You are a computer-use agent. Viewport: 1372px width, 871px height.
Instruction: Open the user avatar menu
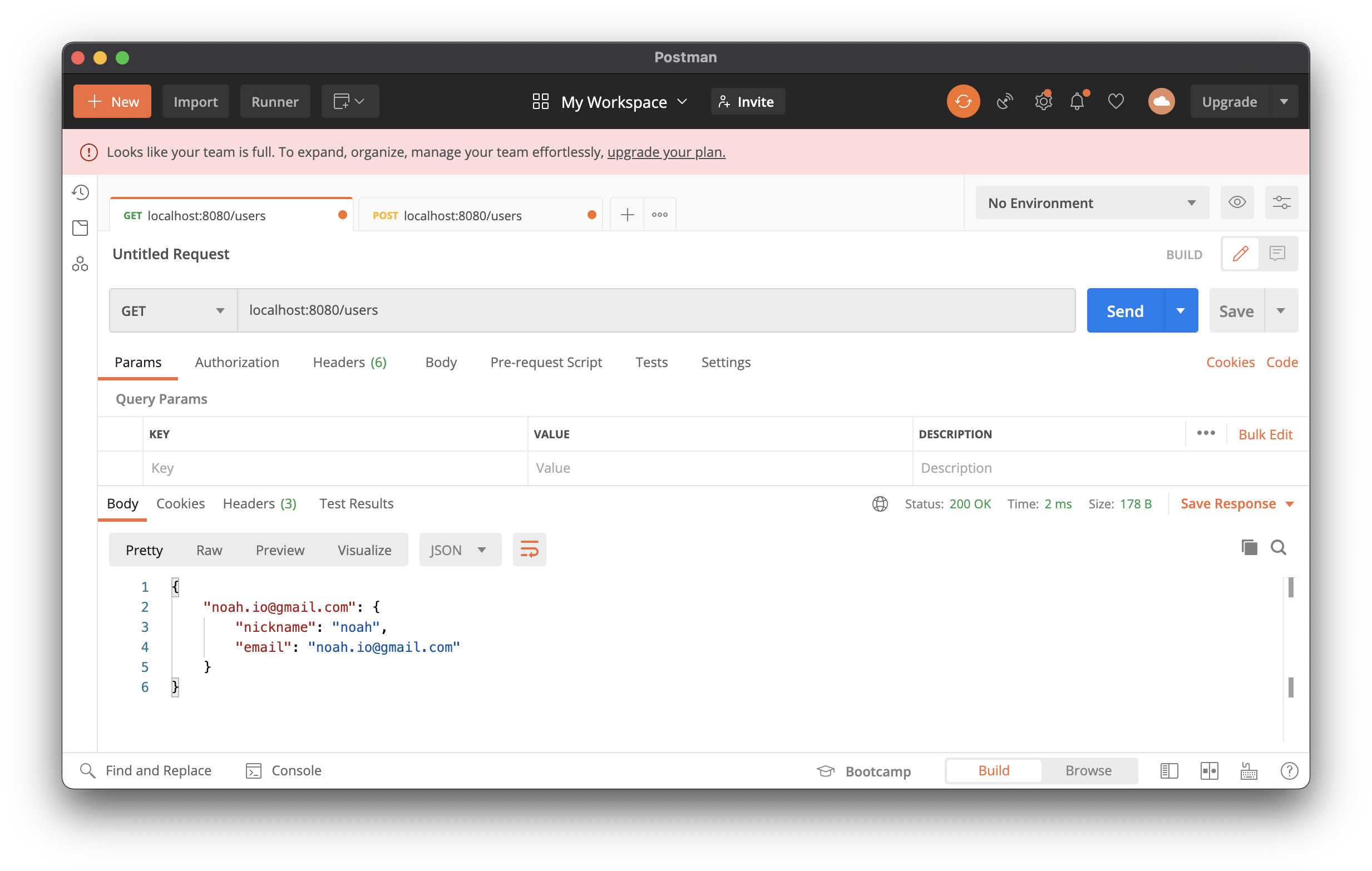click(x=1161, y=101)
